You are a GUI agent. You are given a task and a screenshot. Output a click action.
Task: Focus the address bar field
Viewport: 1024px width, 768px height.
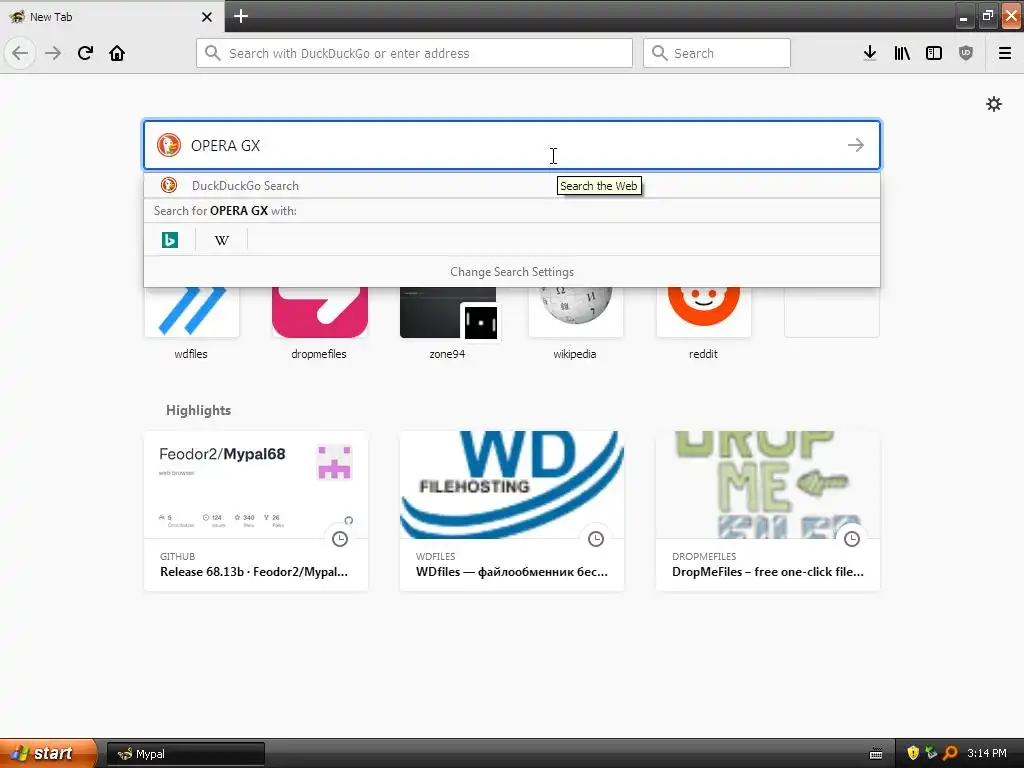(414, 53)
